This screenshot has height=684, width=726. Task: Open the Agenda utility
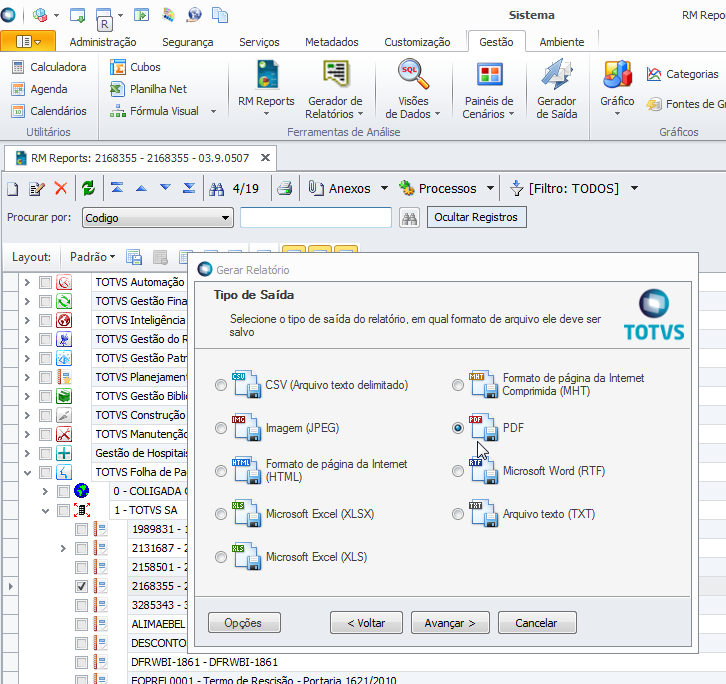40,89
